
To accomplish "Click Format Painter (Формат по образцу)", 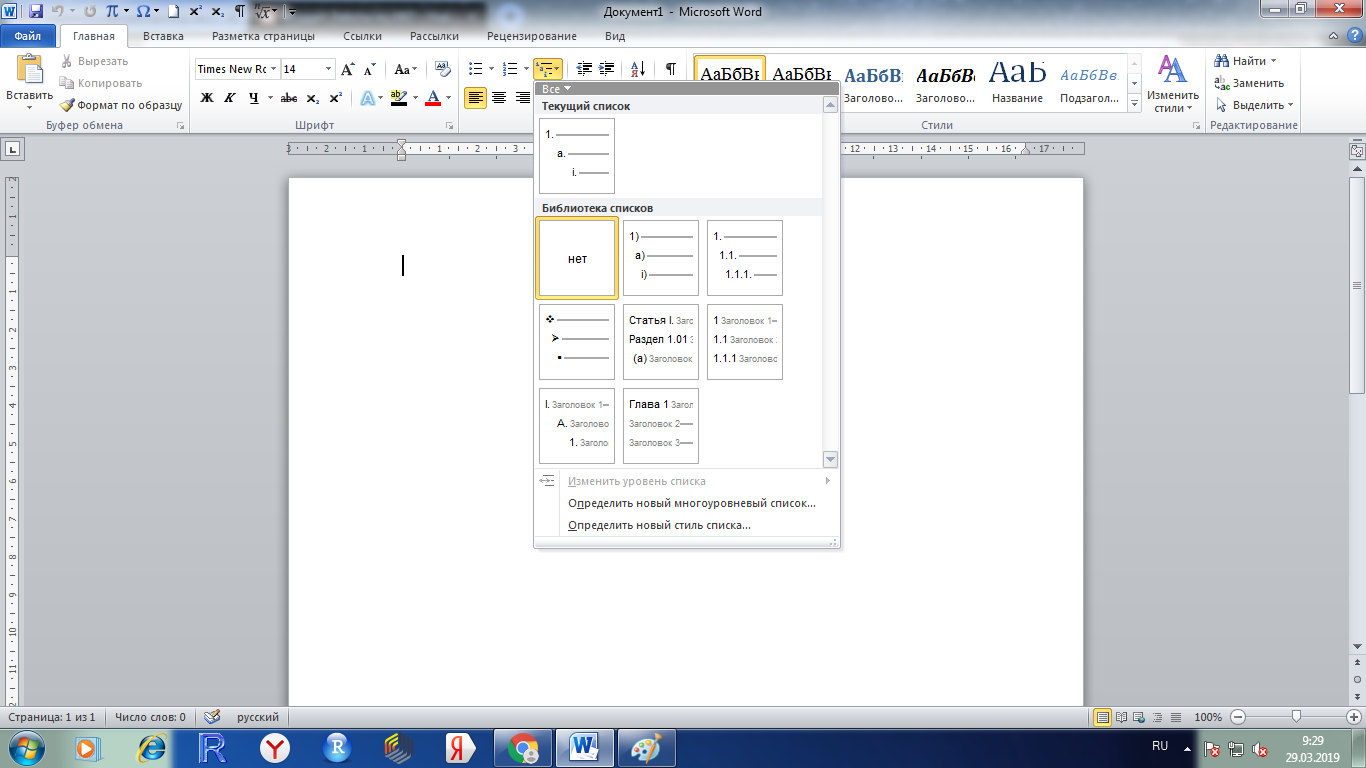I will click(x=120, y=105).
